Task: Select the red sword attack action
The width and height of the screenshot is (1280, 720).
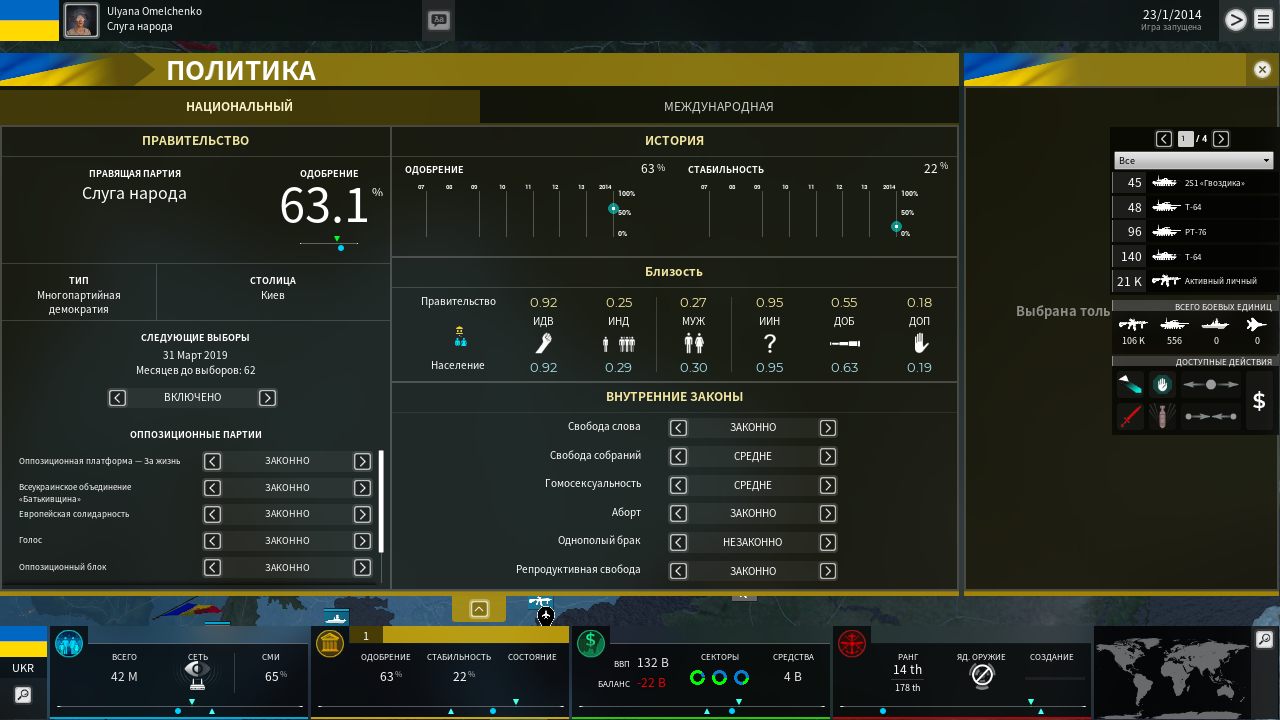Action: point(1130,416)
